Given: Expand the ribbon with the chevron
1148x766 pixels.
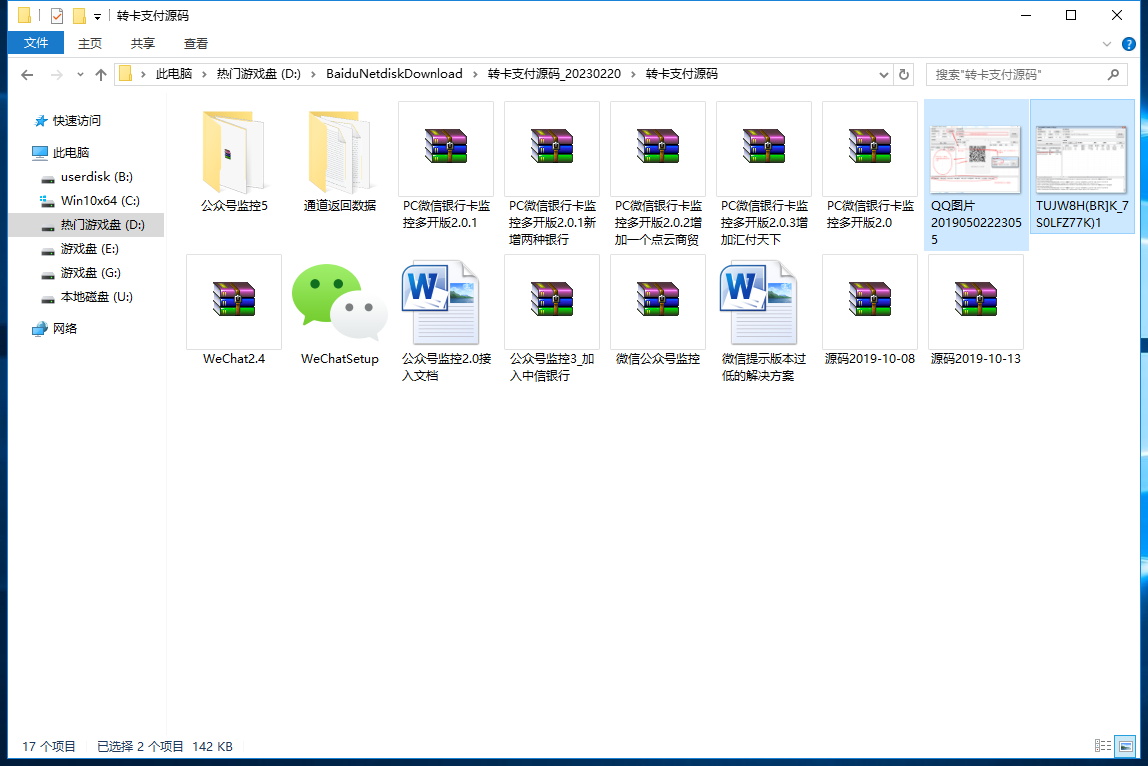Looking at the screenshot, I should 1107,44.
